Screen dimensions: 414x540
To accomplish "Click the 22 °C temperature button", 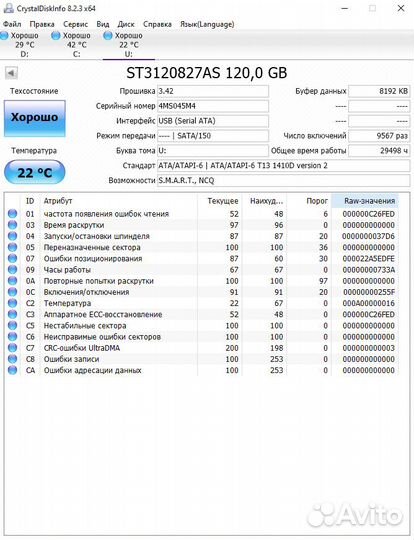I will click(34, 172).
